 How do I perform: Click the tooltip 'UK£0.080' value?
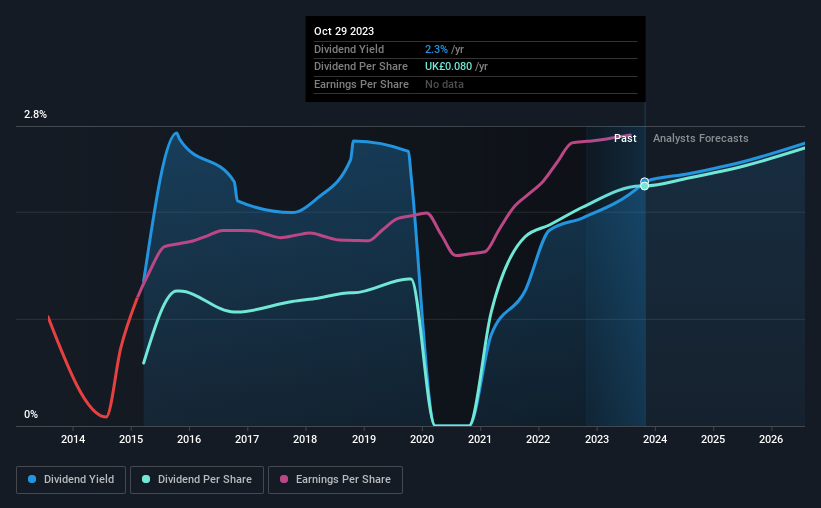click(x=448, y=67)
